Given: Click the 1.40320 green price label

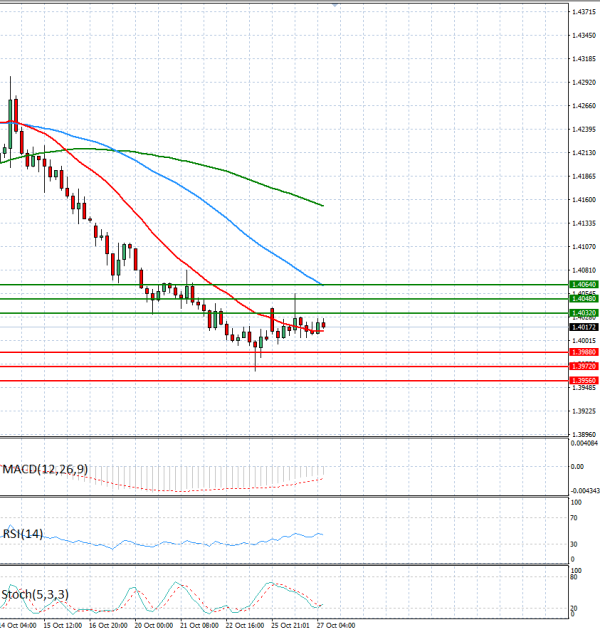Looking at the screenshot, I should (x=584, y=313).
